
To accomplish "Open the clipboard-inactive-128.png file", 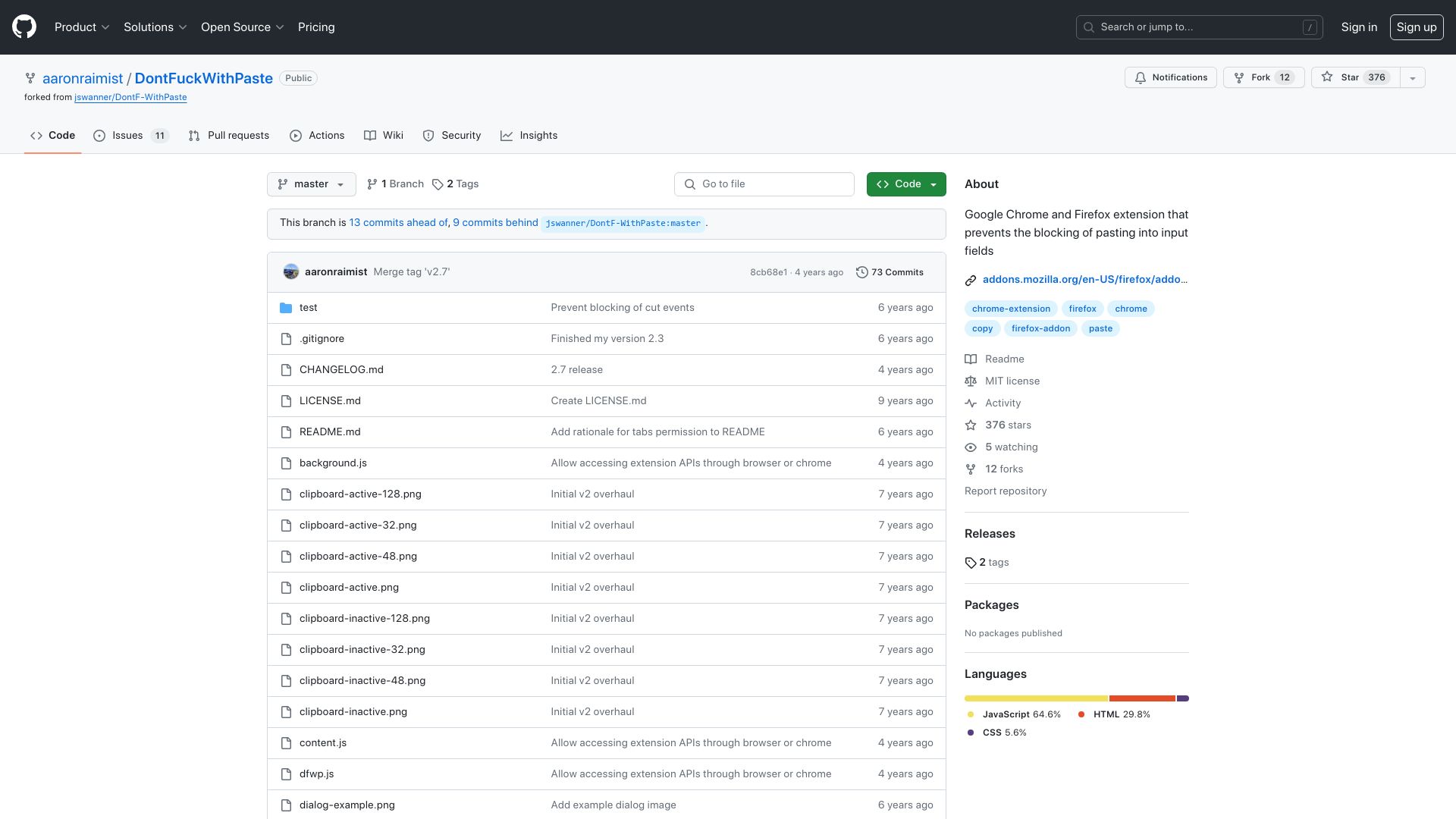I will coord(365,619).
